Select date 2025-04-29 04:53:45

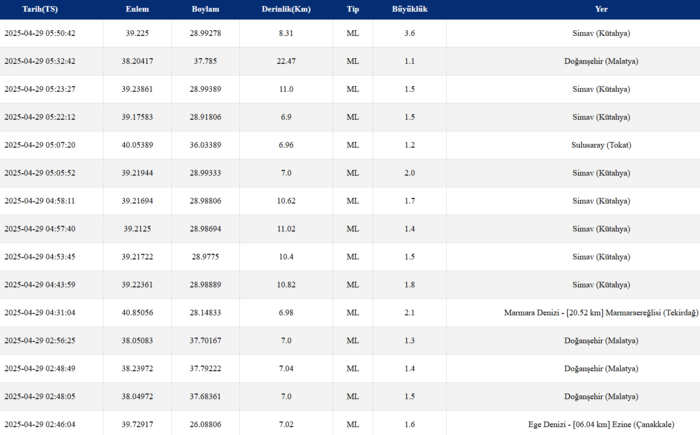[x=40, y=257]
